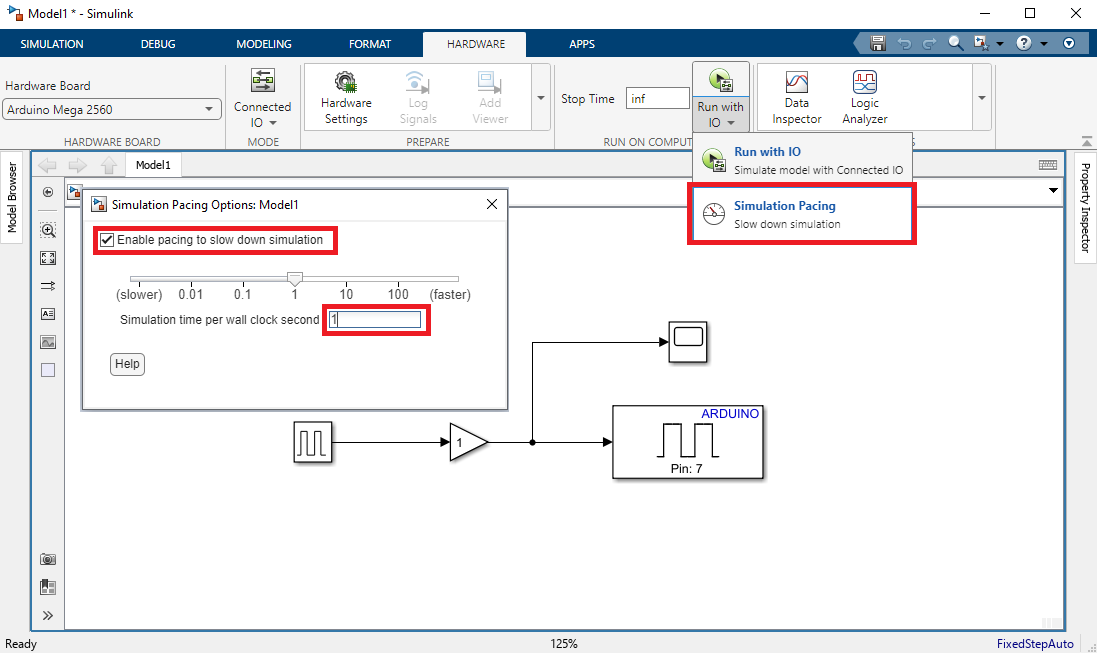
Task: Click the Arduino Digital Output Pin 7 block
Action: point(687,442)
